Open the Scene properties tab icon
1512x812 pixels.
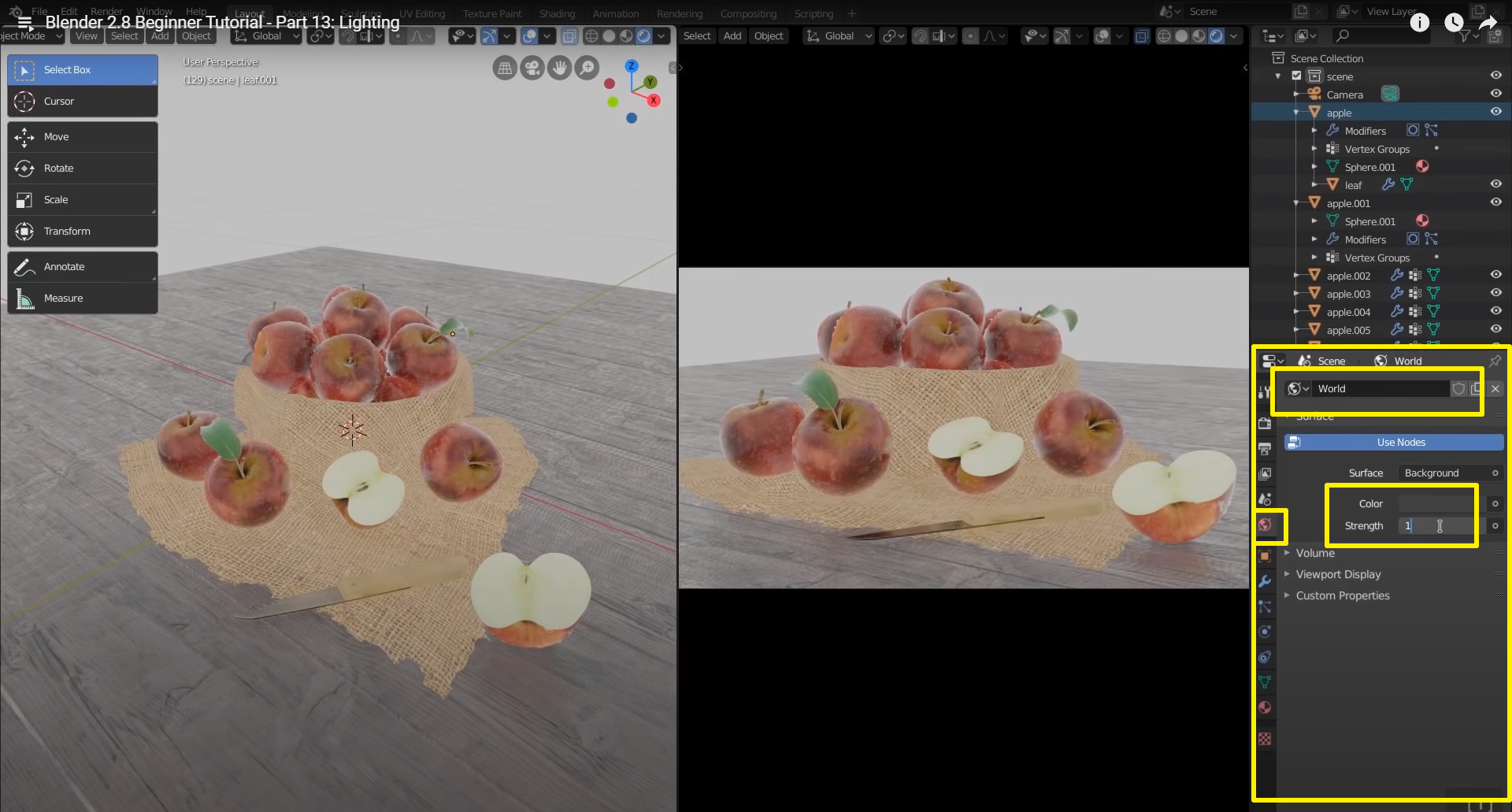1265,499
